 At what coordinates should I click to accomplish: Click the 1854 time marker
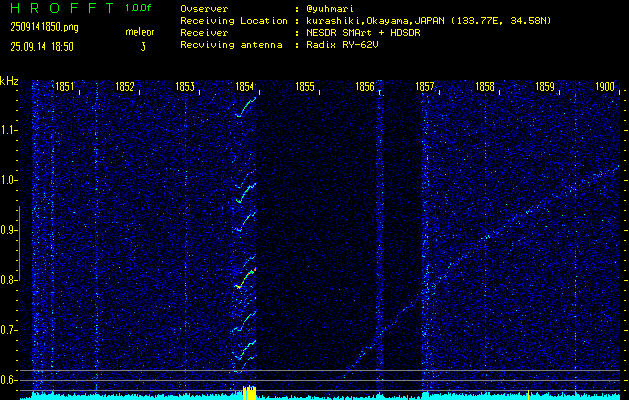(245, 86)
